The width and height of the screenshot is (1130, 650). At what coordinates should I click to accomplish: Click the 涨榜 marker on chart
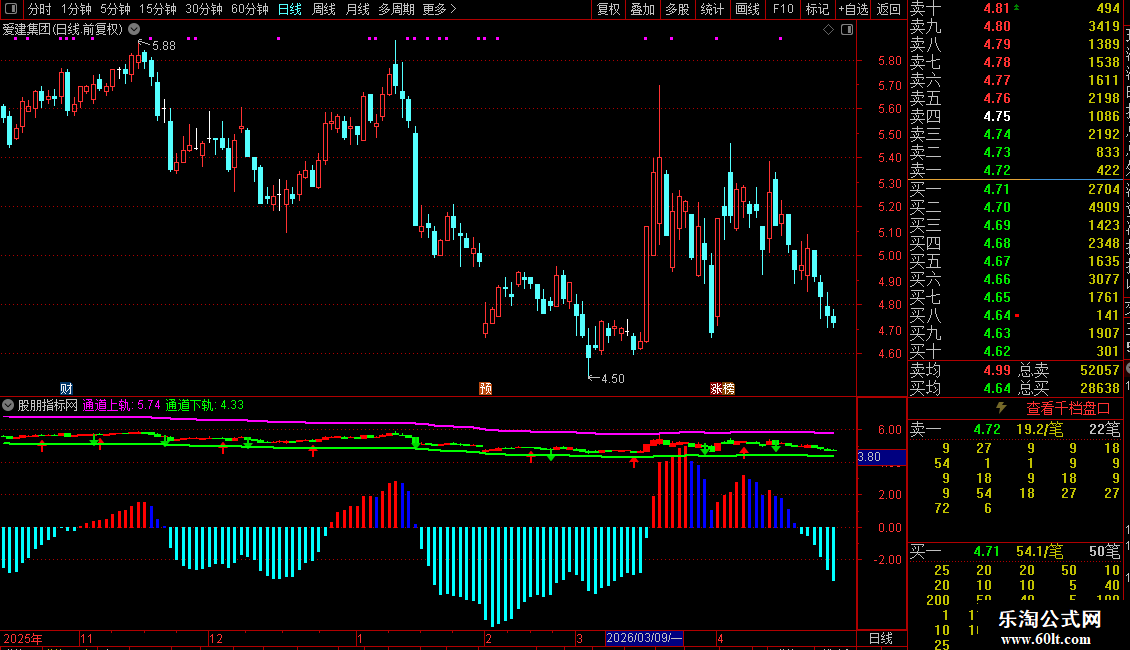pos(722,388)
